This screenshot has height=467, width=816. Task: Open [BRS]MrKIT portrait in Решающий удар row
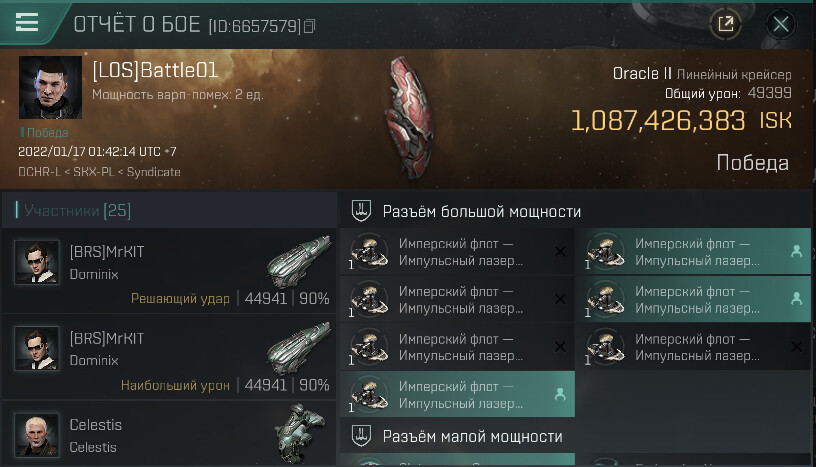pos(36,262)
